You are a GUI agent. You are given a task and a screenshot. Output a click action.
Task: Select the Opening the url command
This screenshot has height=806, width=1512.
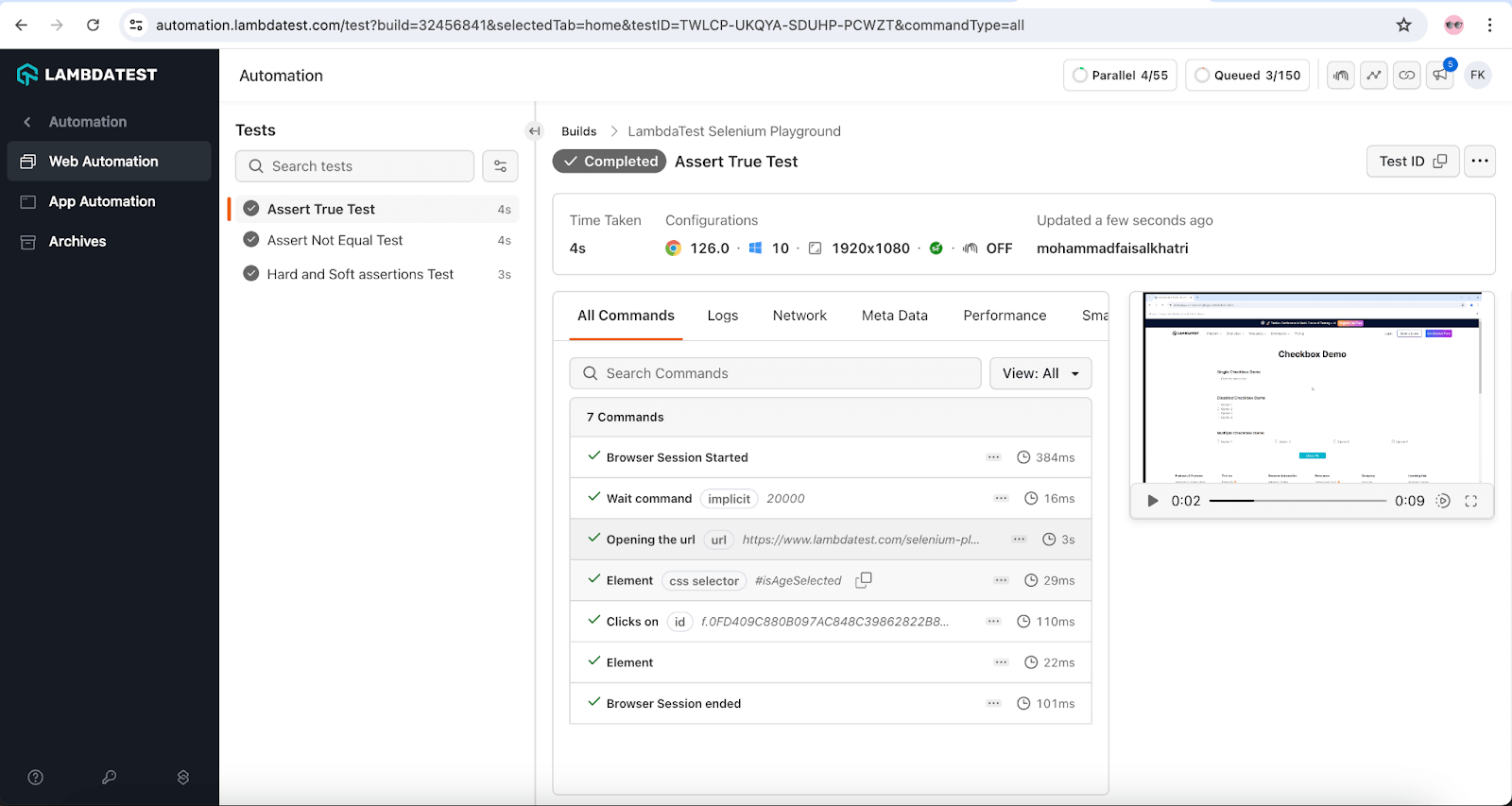[831, 540]
